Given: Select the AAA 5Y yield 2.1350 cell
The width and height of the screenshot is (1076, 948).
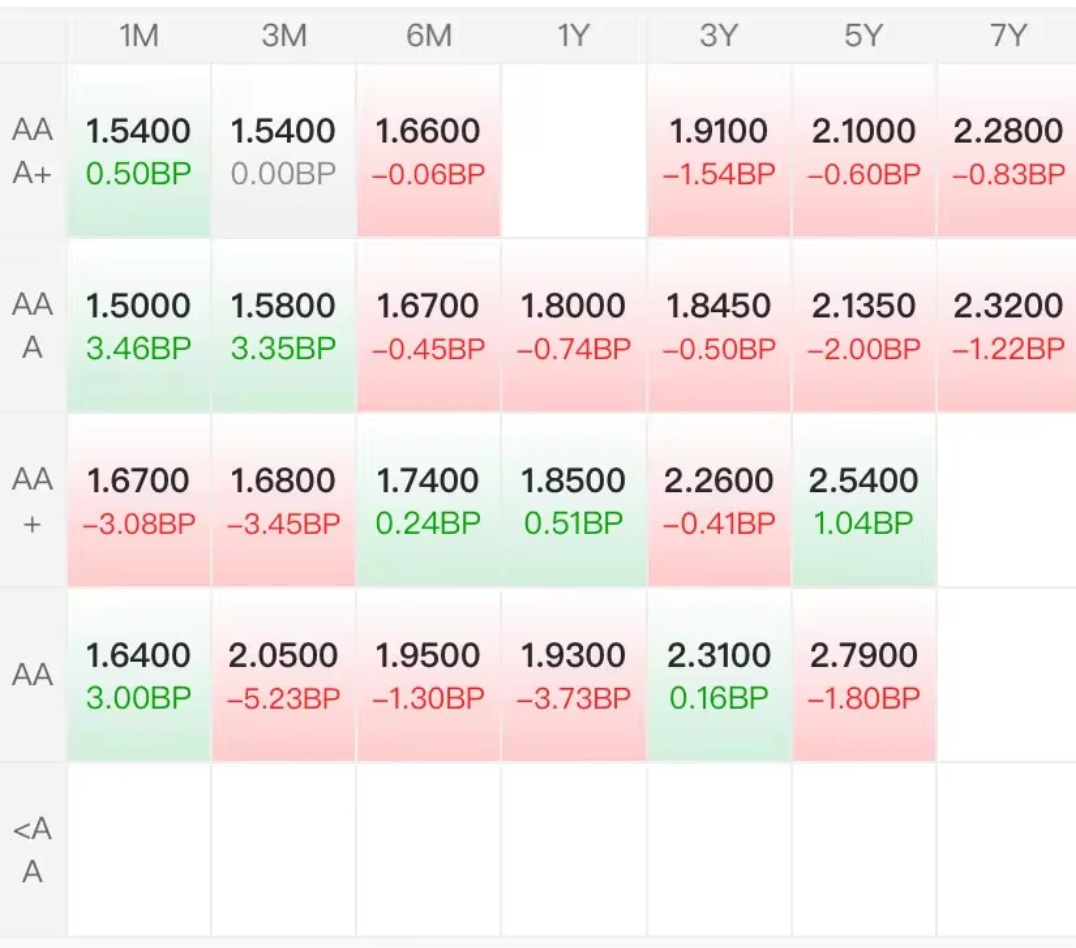Looking at the screenshot, I should (863, 326).
